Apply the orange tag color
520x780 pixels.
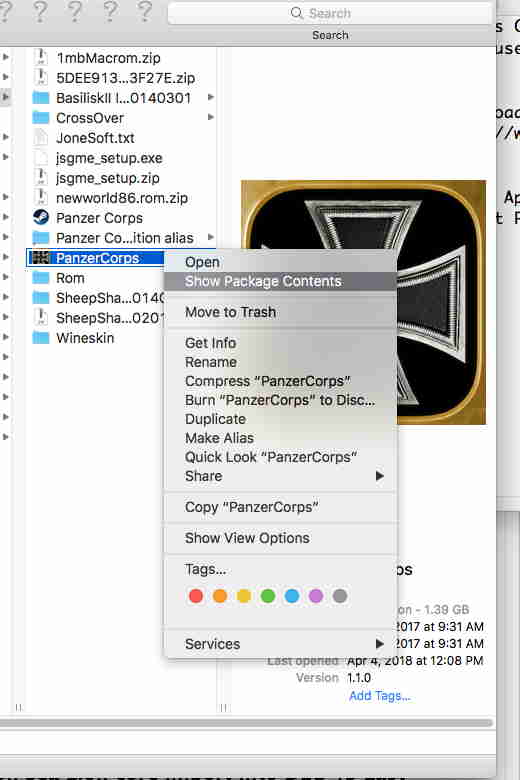click(x=220, y=595)
